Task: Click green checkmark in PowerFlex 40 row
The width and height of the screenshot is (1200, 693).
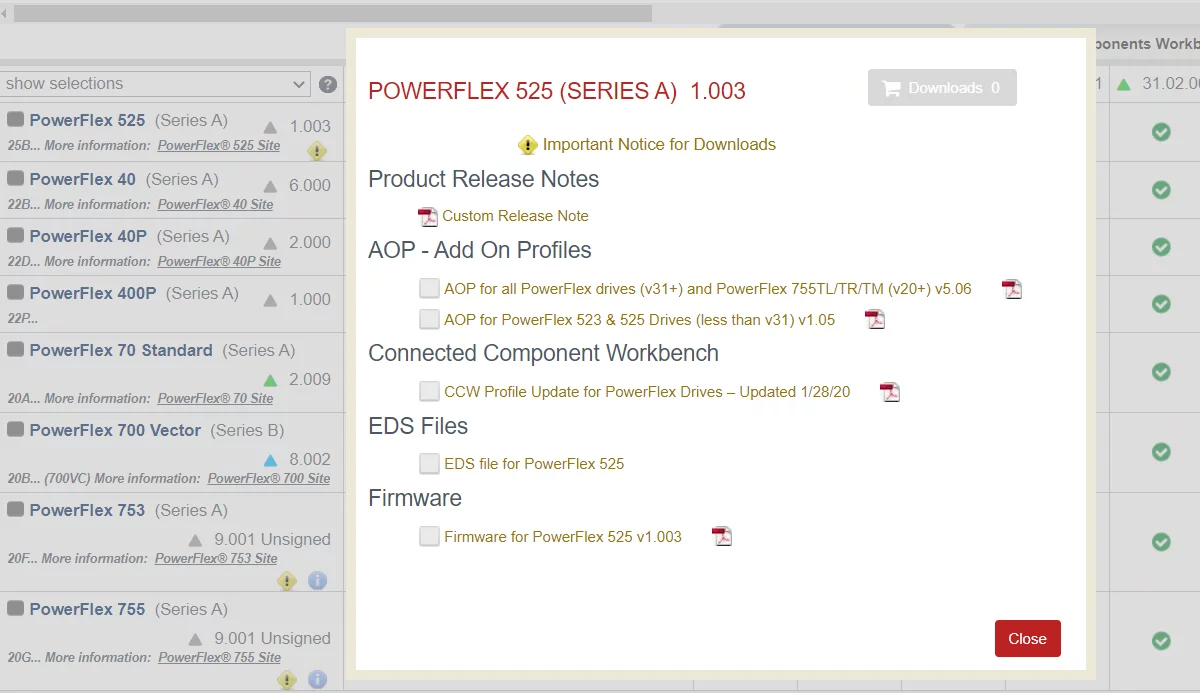Action: click(x=1161, y=189)
